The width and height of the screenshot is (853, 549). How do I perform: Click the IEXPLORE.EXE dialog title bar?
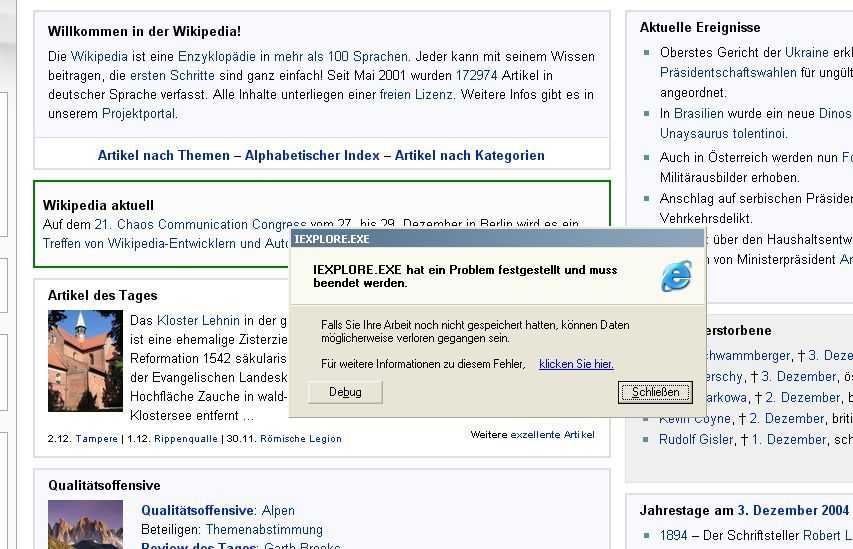pyautogui.click(x=497, y=239)
